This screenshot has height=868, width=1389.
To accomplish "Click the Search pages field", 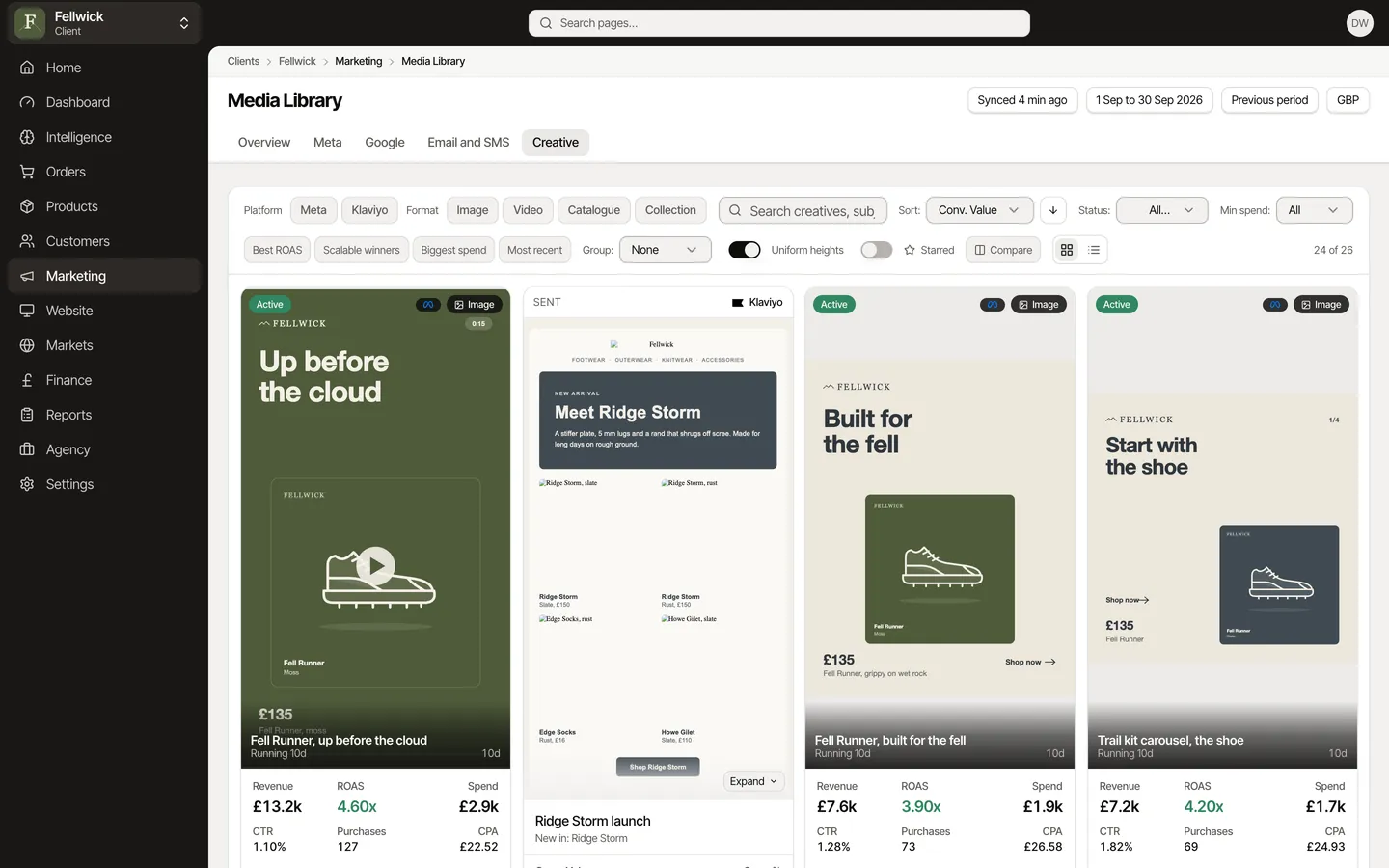I will 779,23.
